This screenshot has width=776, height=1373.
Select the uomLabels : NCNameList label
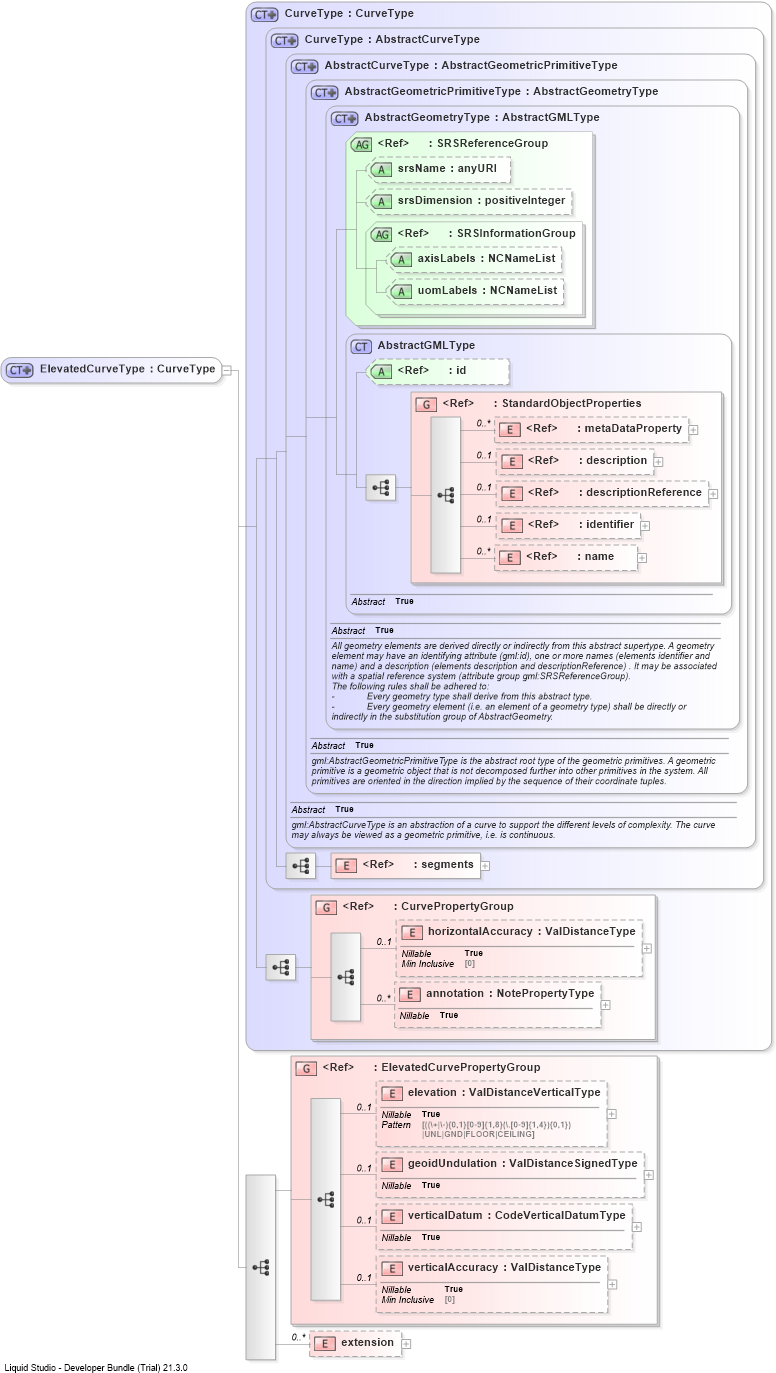pyautogui.click(x=487, y=291)
